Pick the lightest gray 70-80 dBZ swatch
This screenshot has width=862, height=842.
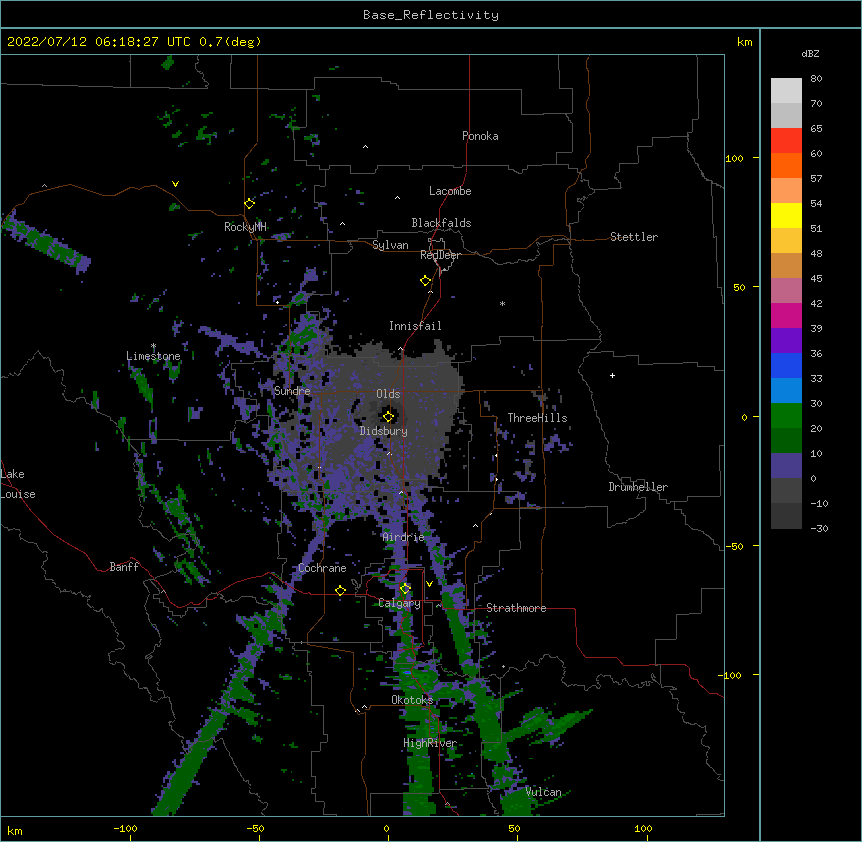click(786, 91)
